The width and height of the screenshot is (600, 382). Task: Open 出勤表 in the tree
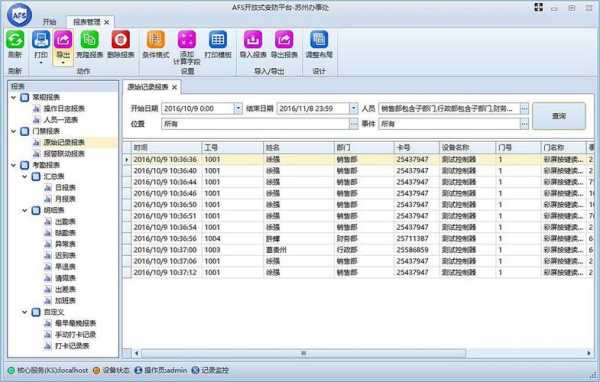click(65, 222)
